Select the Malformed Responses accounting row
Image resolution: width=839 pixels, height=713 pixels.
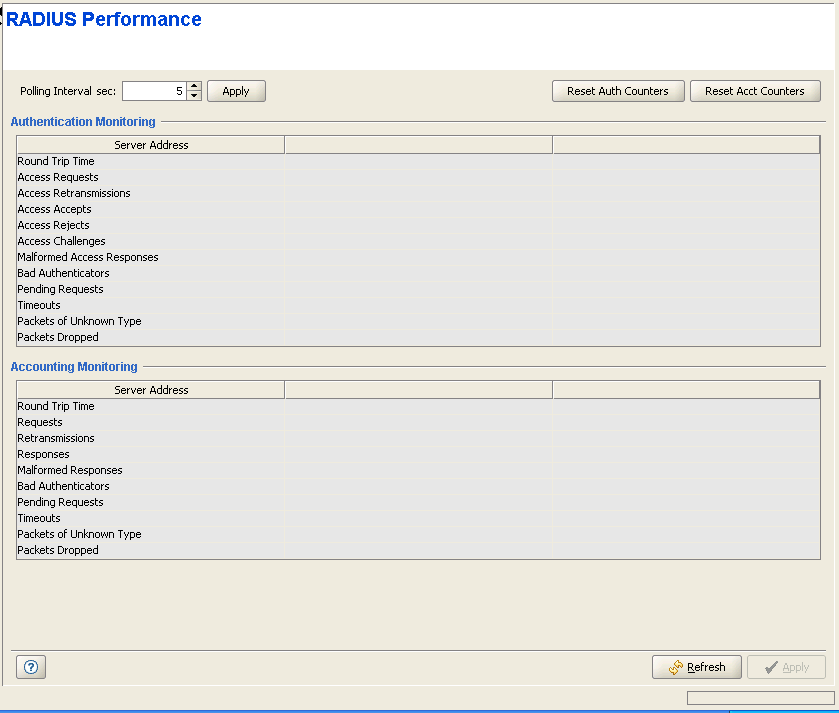coord(70,470)
